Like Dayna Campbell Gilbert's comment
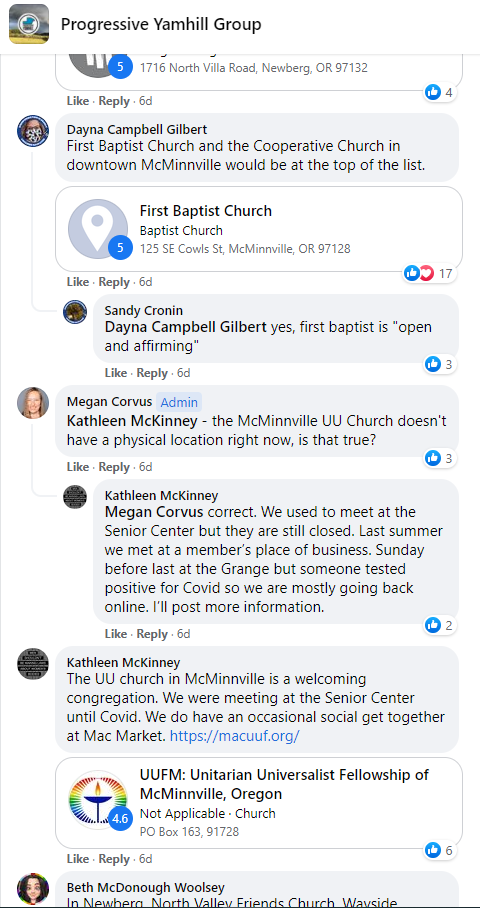 pos(78,282)
